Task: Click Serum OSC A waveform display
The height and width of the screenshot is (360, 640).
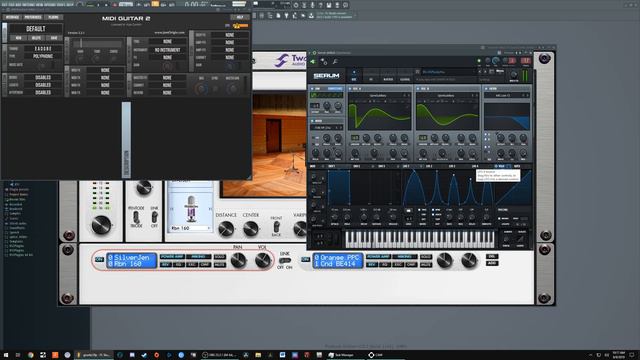Action: pyautogui.click(x=379, y=116)
